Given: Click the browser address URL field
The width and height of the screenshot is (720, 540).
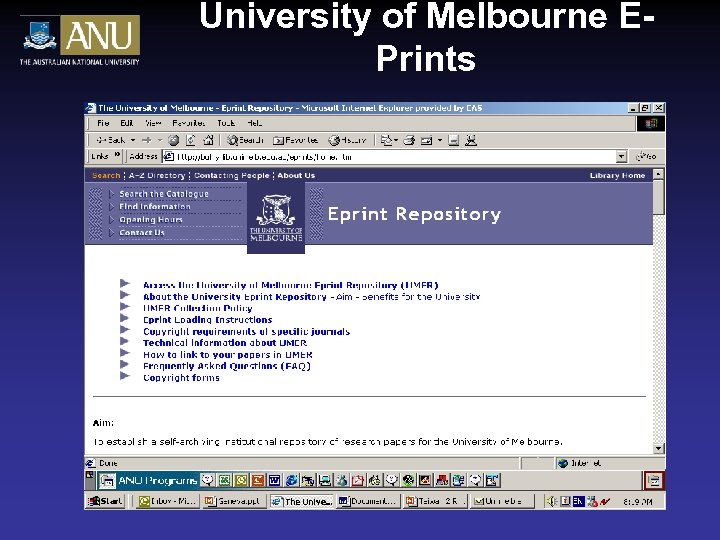Looking at the screenshot, I should click(x=395, y=157).
